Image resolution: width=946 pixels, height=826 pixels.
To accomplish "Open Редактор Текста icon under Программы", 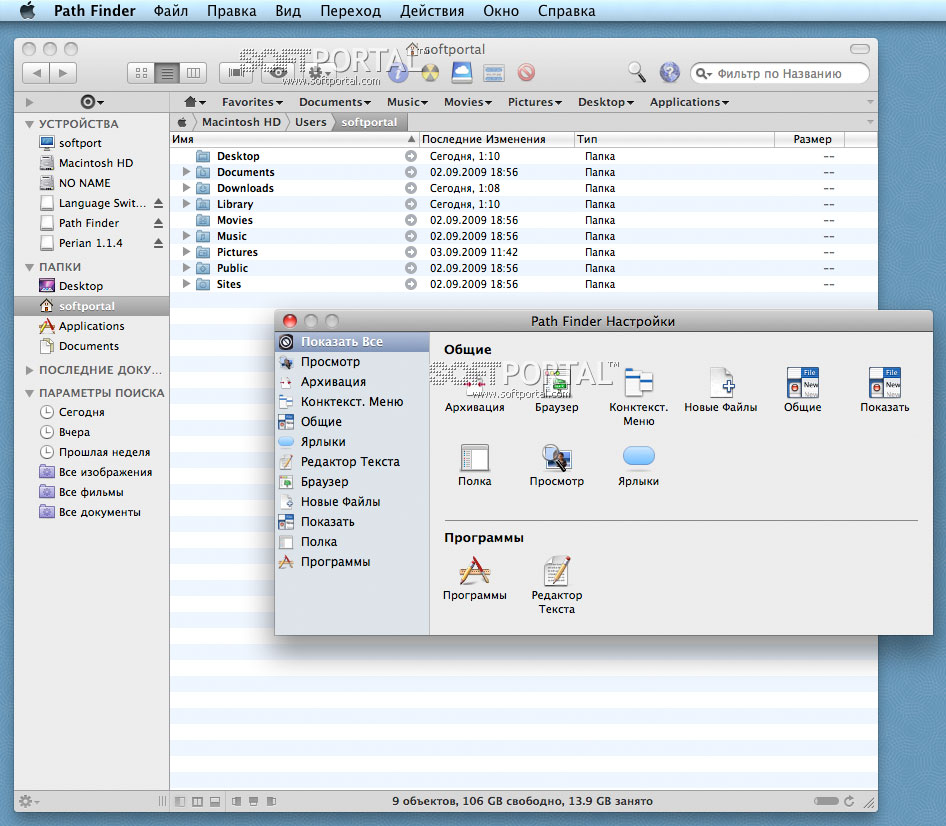I will click(x=556, y=572).
